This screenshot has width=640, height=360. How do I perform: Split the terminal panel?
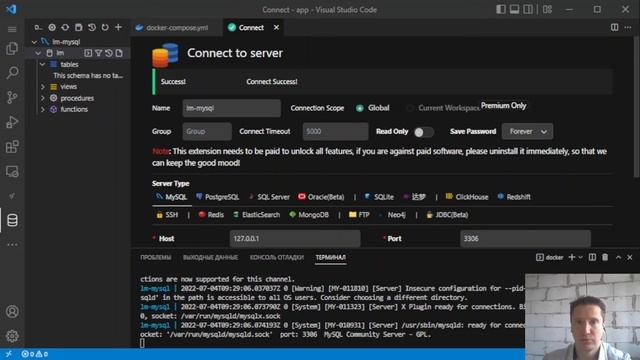pyautogui.click(x=592, y=257)
